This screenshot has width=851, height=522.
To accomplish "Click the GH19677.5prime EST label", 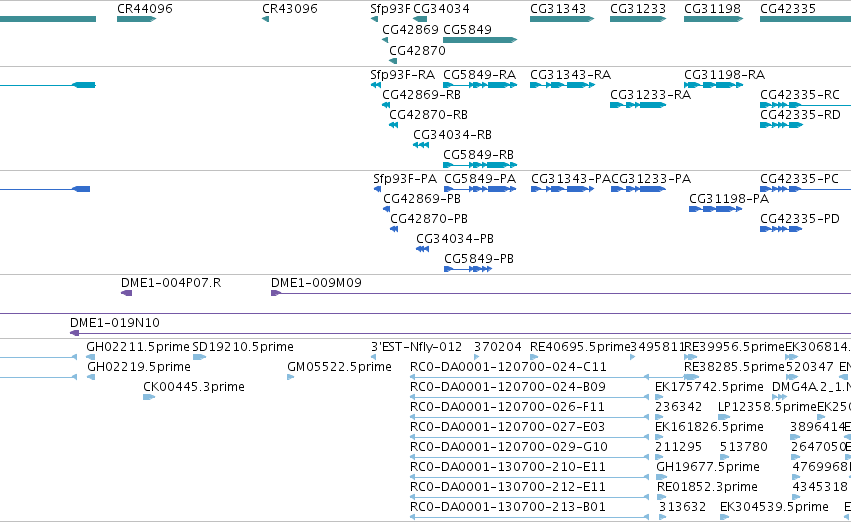I will (708, 467).
